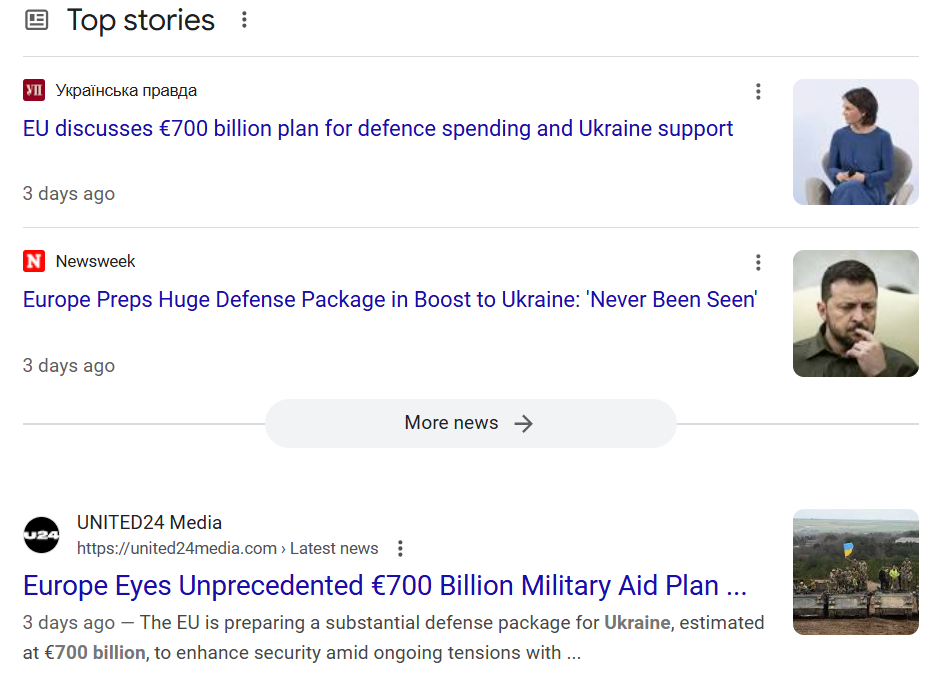
Task: Open the options menu beside Top stories
Action: [x=244, y=20]
